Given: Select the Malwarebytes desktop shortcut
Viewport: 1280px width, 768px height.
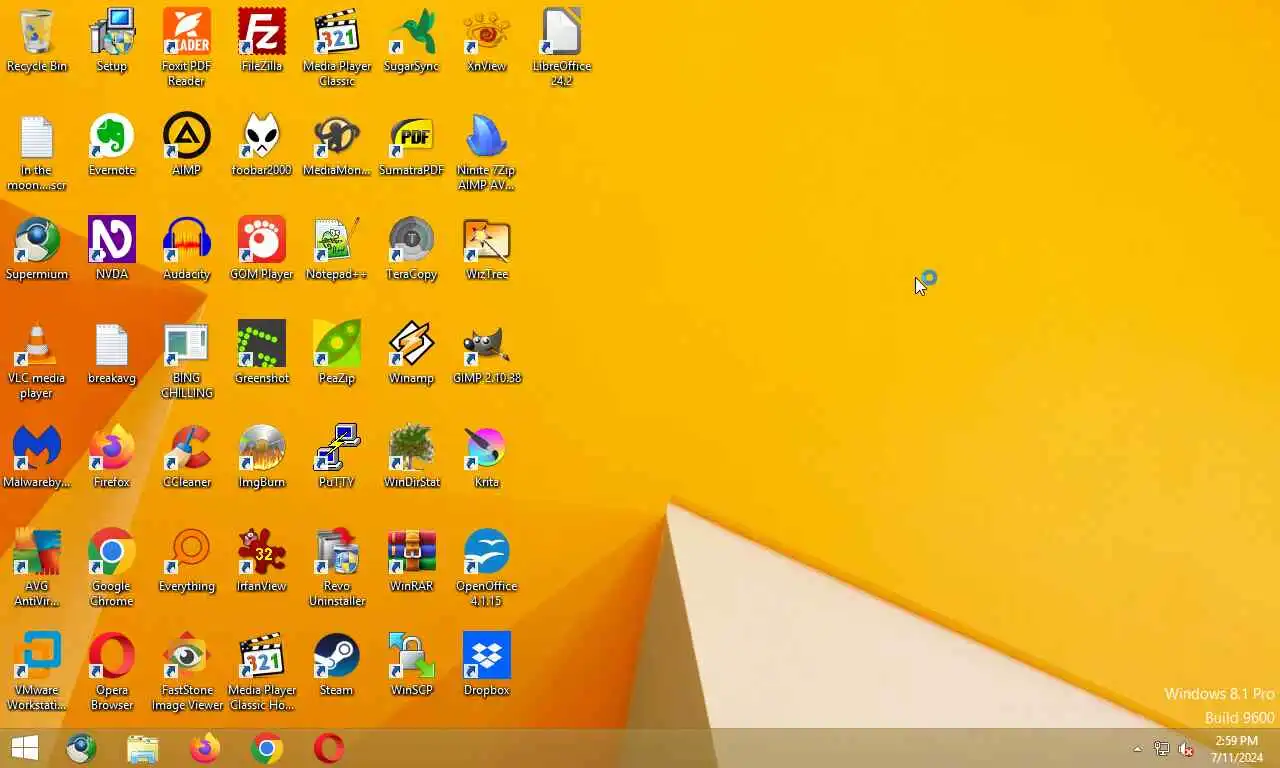Looking at the screenshot, I should click(37, 457).
